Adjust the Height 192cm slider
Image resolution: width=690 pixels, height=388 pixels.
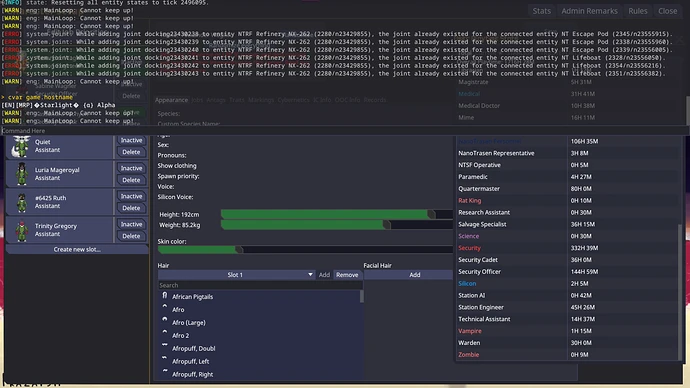(x=337, y=214)
